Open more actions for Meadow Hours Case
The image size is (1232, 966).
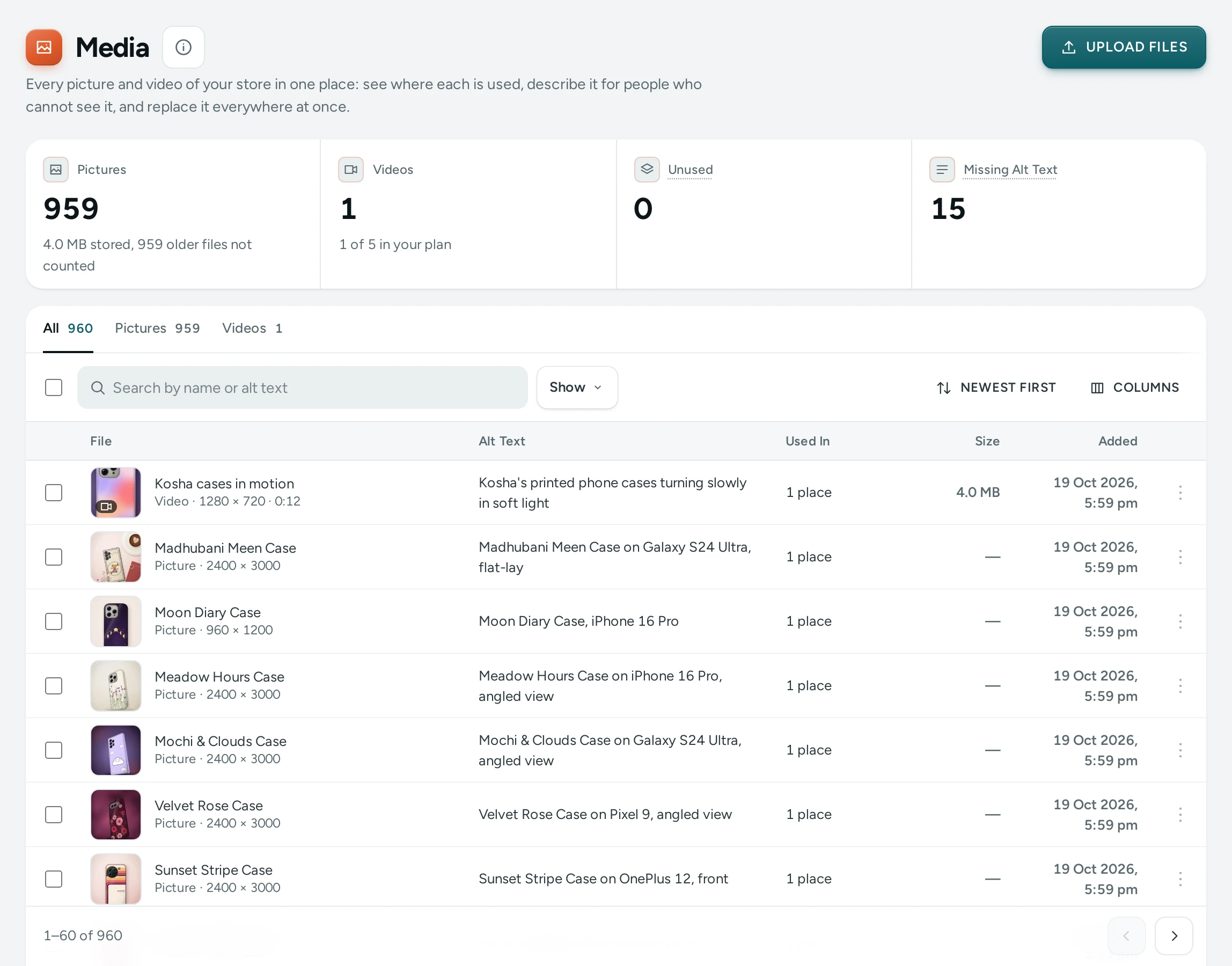tap(1180, 686)
